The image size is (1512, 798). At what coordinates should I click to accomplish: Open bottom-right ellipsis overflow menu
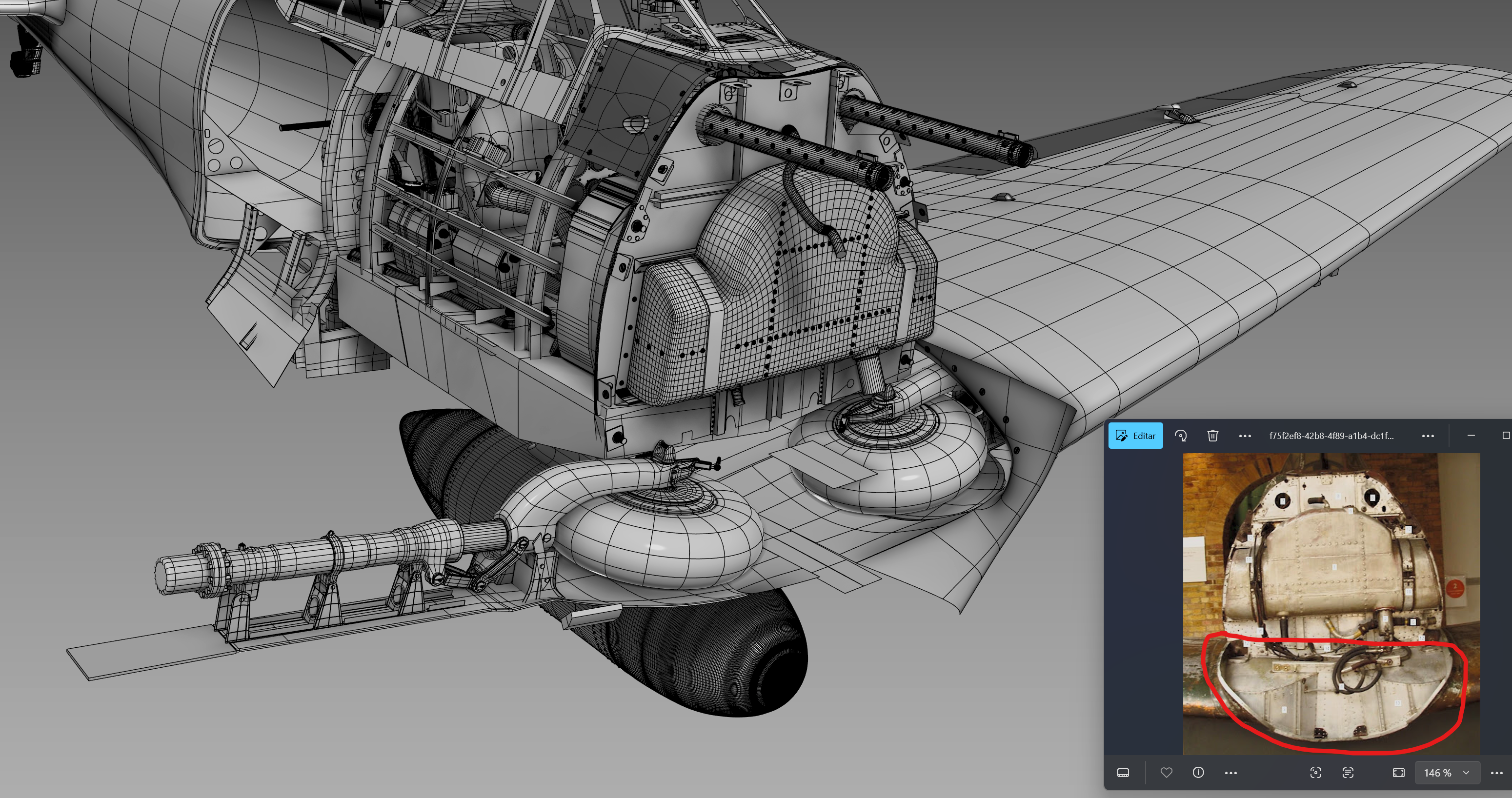coord(1496,773)
